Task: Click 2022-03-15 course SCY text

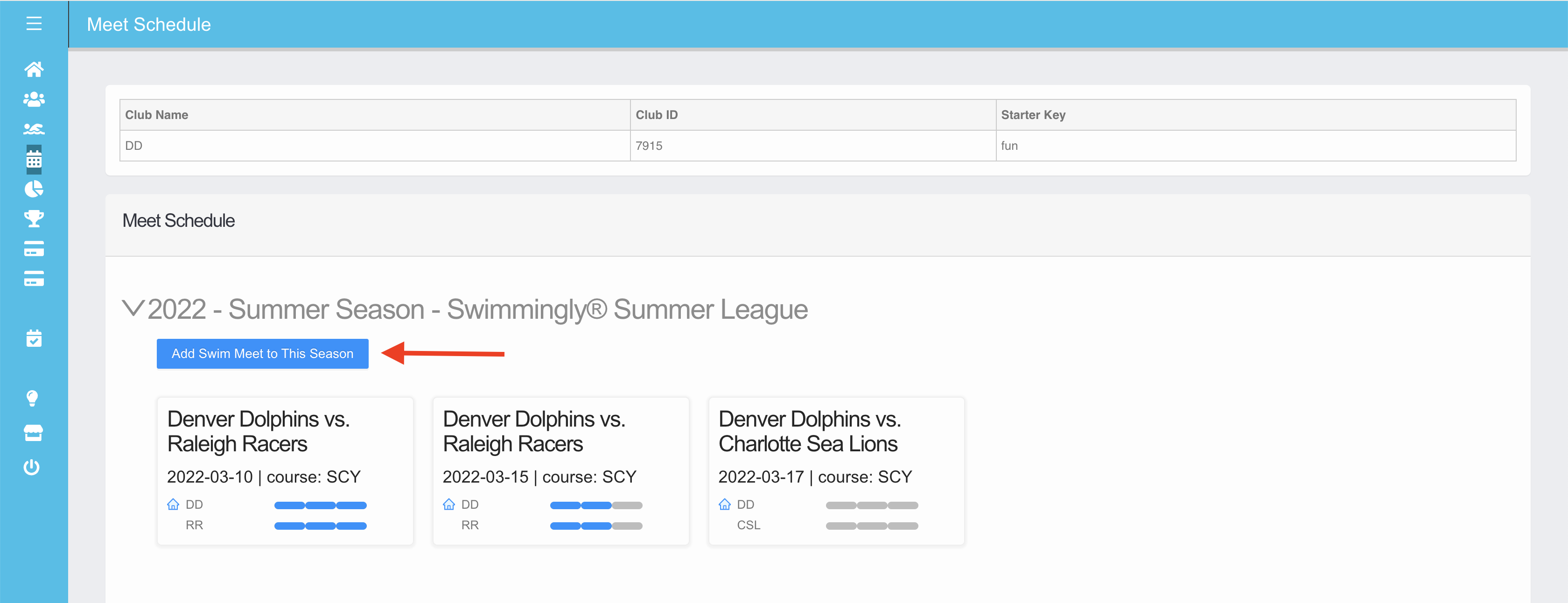Action: [x=539, y=477]
